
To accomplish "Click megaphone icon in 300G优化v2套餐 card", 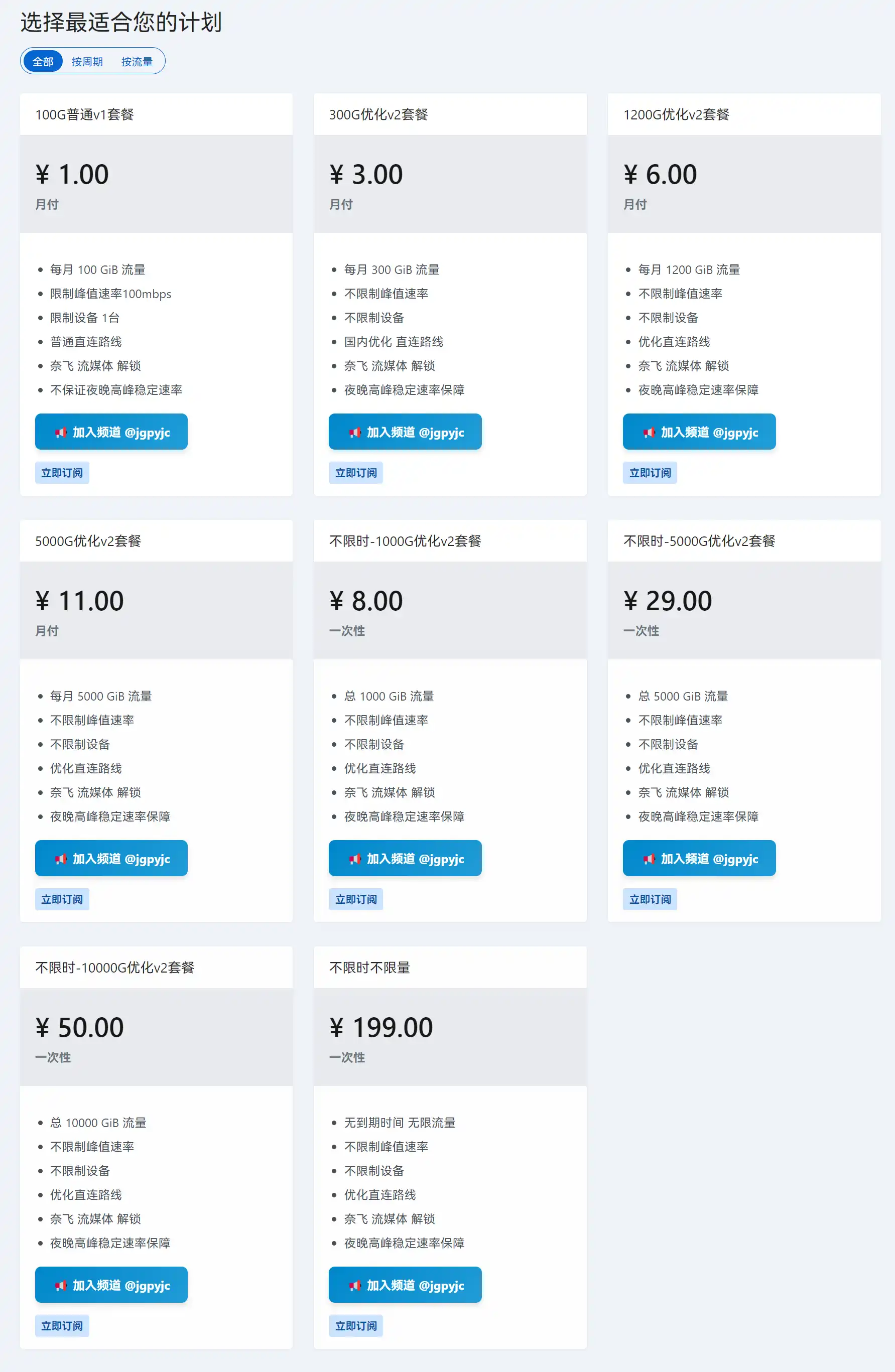I will [x=355, y=433].
